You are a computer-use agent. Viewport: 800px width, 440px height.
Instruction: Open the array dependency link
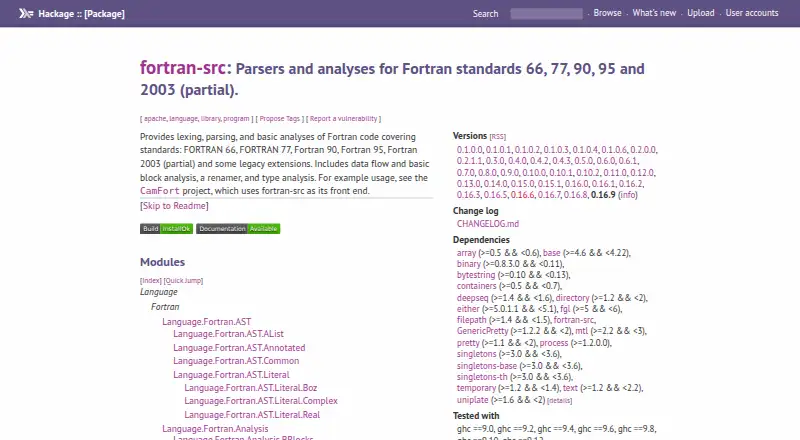(x=466, y=253)
